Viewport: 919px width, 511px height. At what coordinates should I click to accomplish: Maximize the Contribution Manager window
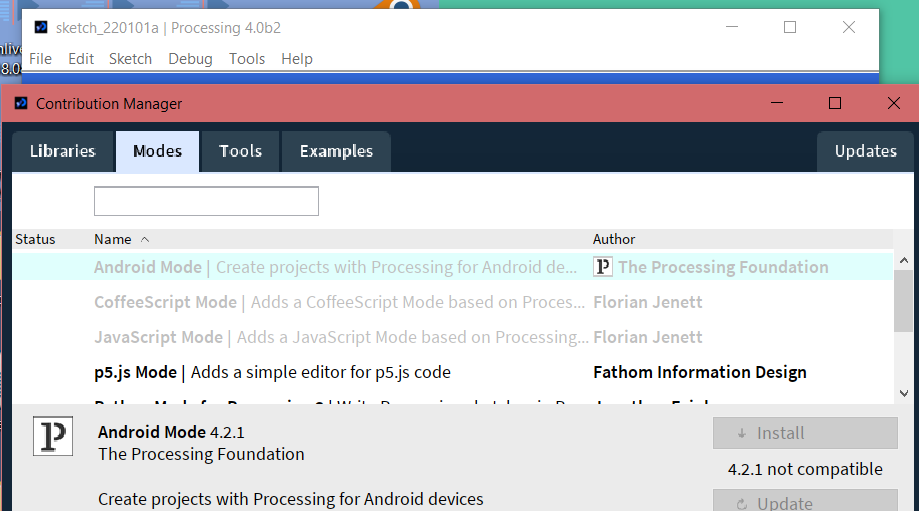835,103
